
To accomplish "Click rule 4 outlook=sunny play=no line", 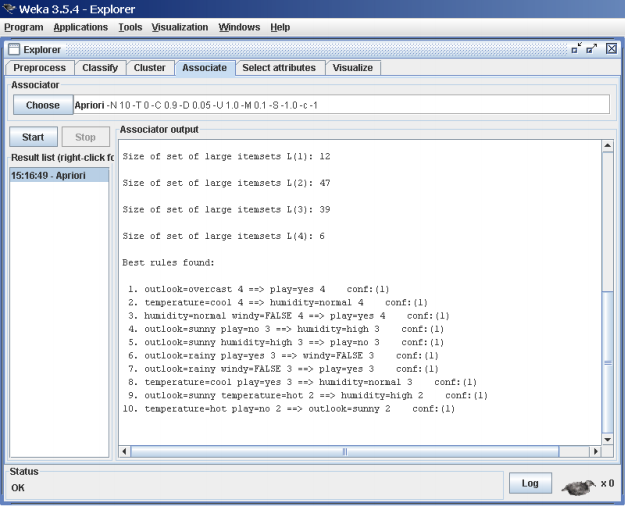I will tap(286, 329).
